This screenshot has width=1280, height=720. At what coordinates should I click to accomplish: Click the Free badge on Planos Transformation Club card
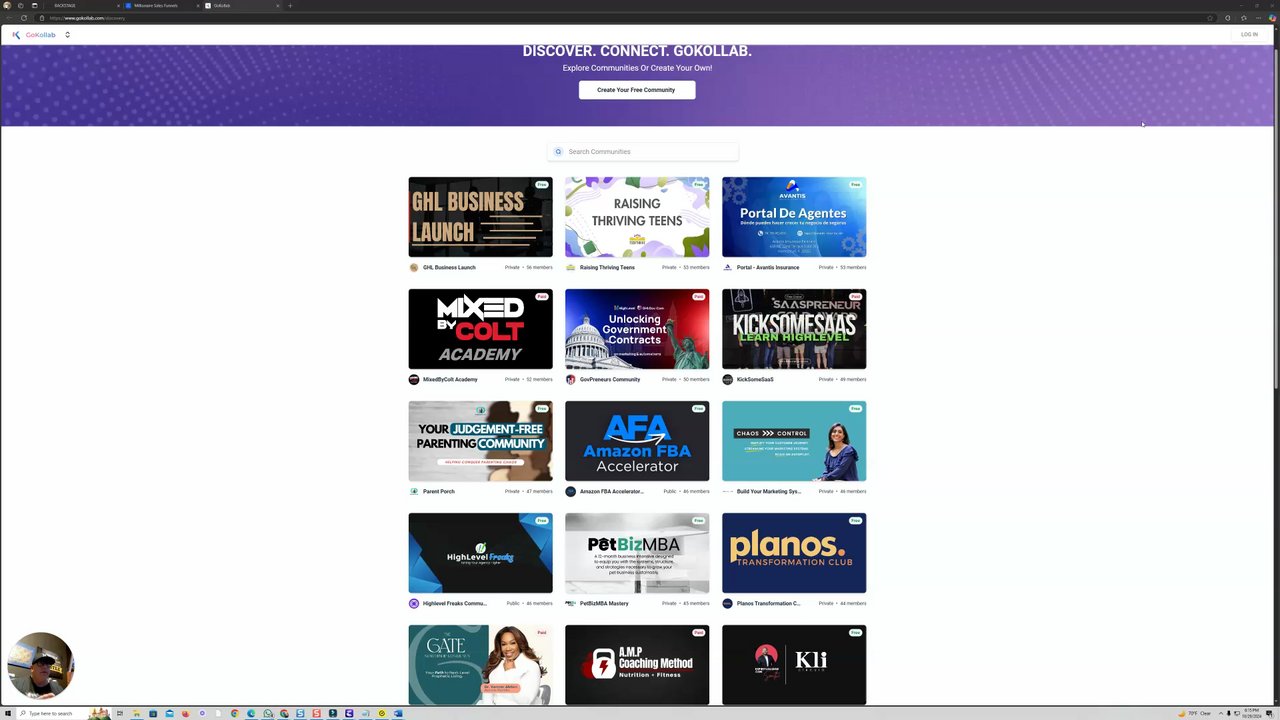856,521
